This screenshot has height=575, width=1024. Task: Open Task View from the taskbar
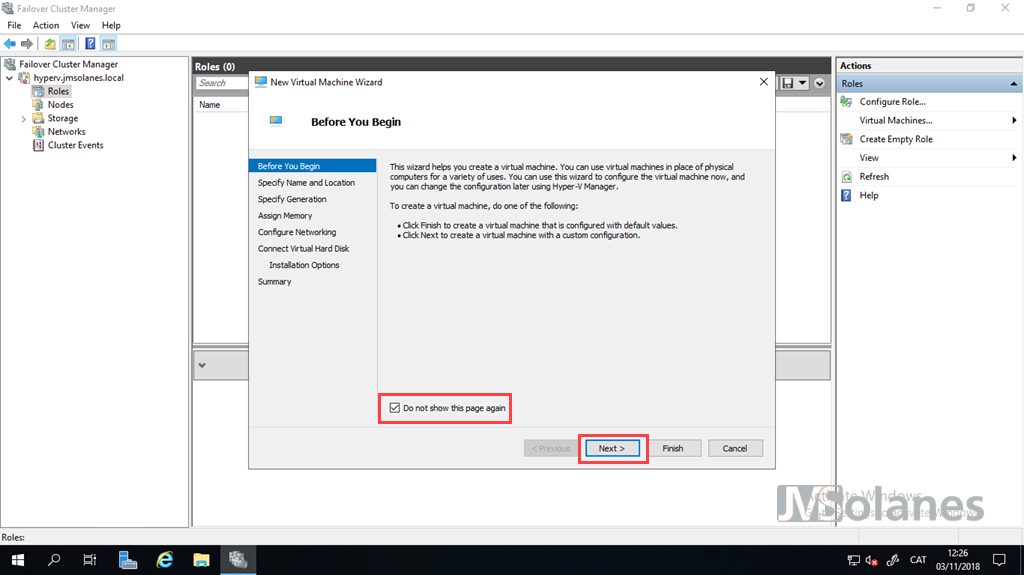pyautogui.click(x=90, y=560)
